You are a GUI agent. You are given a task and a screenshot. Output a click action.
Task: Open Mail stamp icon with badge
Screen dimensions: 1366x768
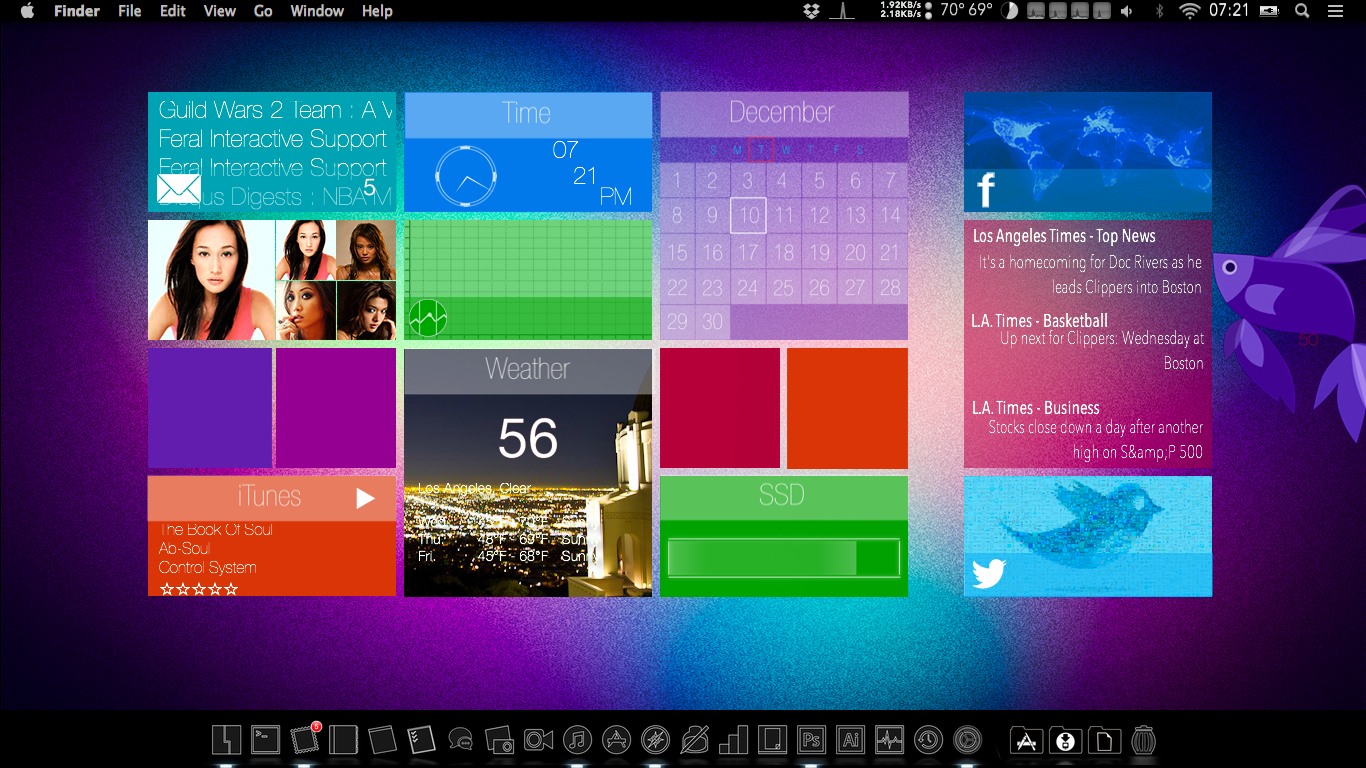click(x=304, y=739)
